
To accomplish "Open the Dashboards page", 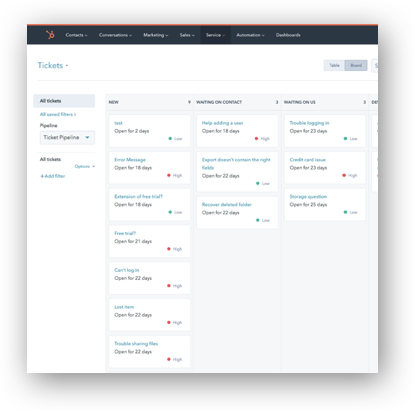I will 288,35.
